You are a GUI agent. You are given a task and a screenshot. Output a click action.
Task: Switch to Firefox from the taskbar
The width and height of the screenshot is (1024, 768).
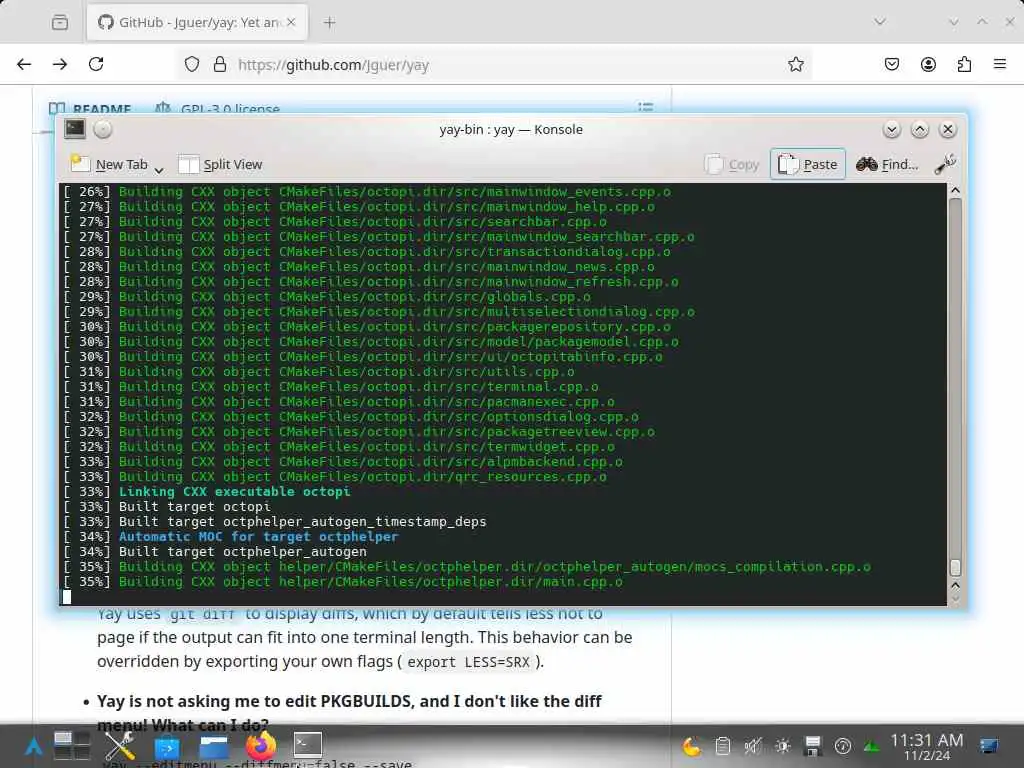(x=261, y=746)
